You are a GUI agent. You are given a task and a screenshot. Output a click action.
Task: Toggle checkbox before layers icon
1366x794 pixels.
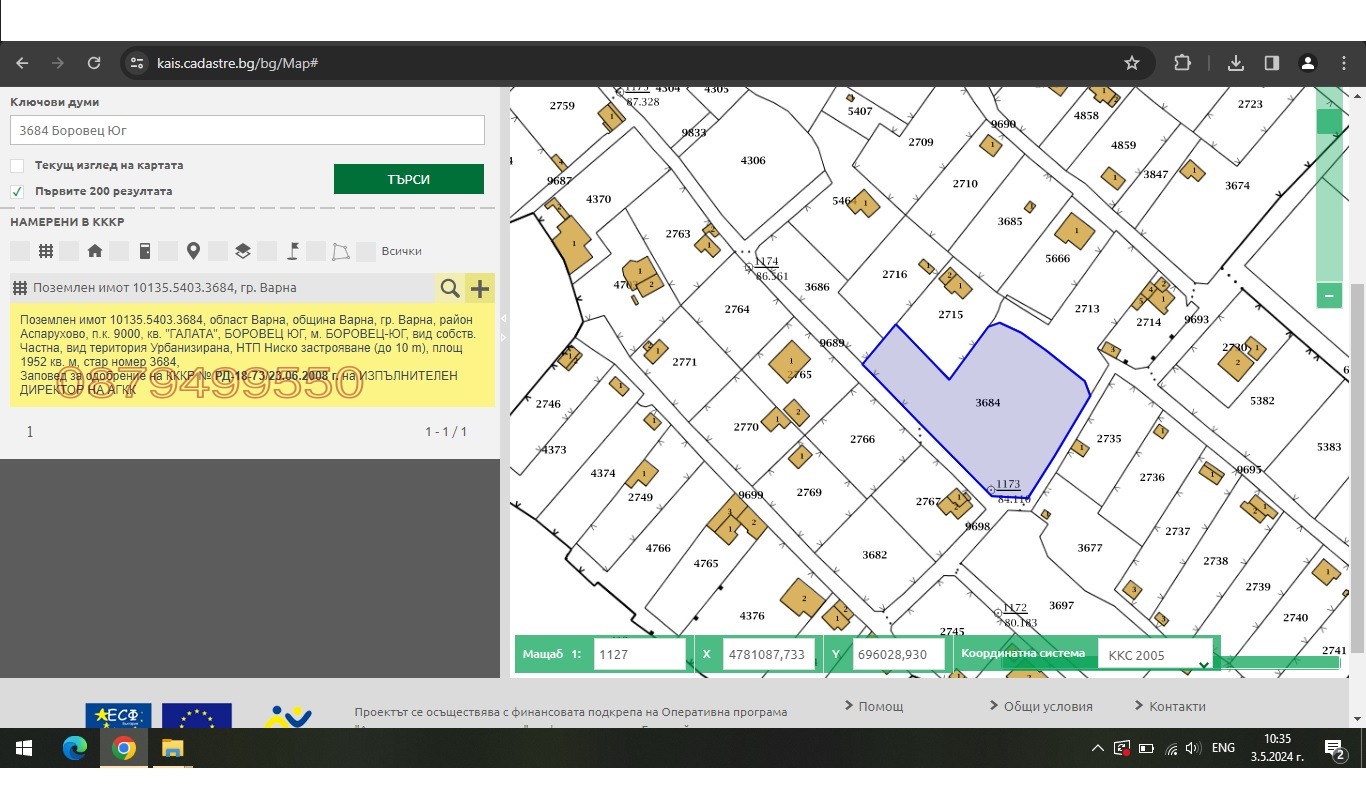click(x=218, y=251)
